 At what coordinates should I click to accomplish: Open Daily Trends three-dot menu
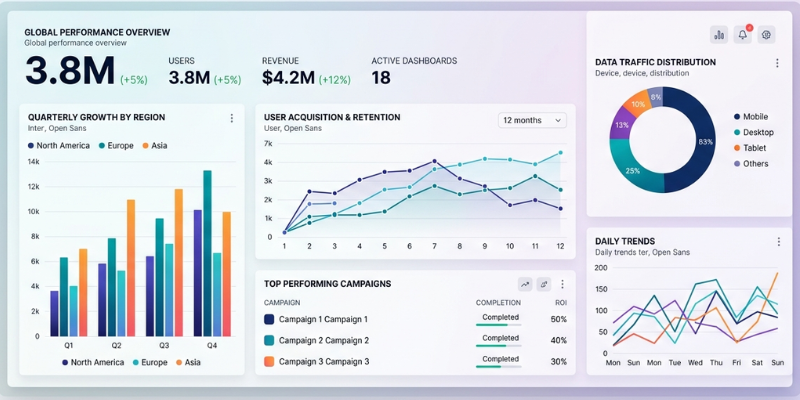777,242
